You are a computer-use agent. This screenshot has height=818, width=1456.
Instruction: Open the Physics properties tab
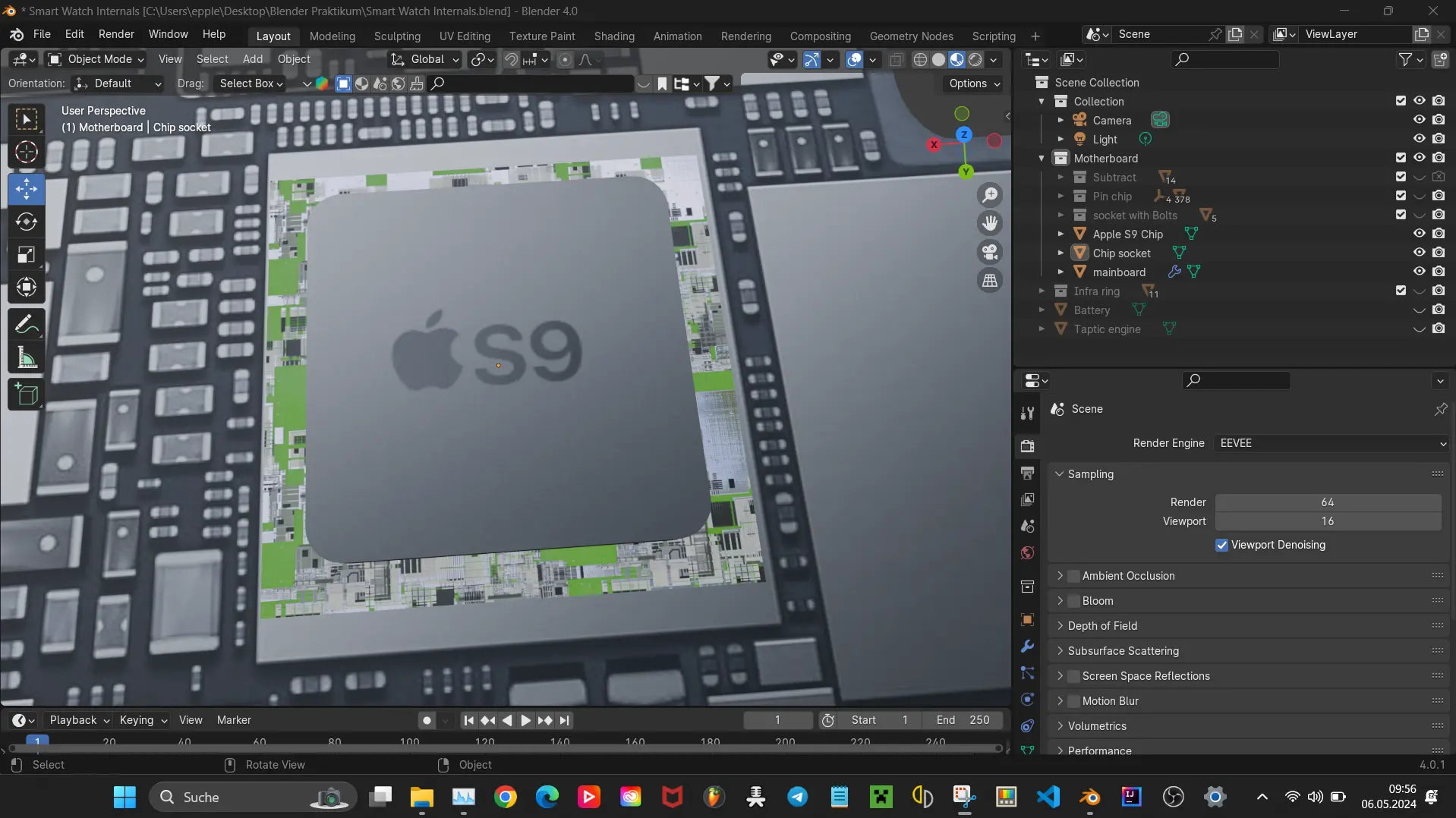coord(1027,700)
